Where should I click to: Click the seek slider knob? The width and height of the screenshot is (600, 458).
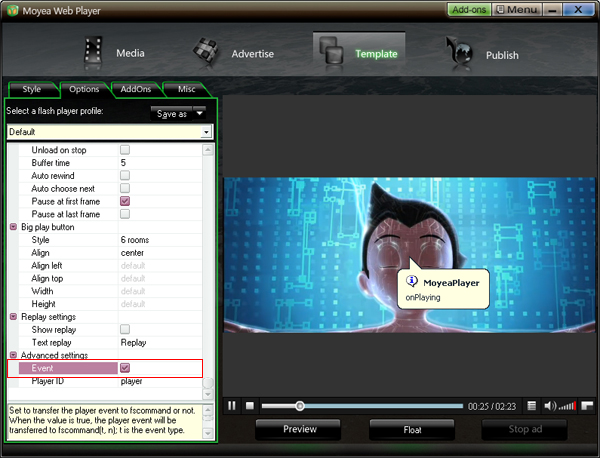point(300,406)
